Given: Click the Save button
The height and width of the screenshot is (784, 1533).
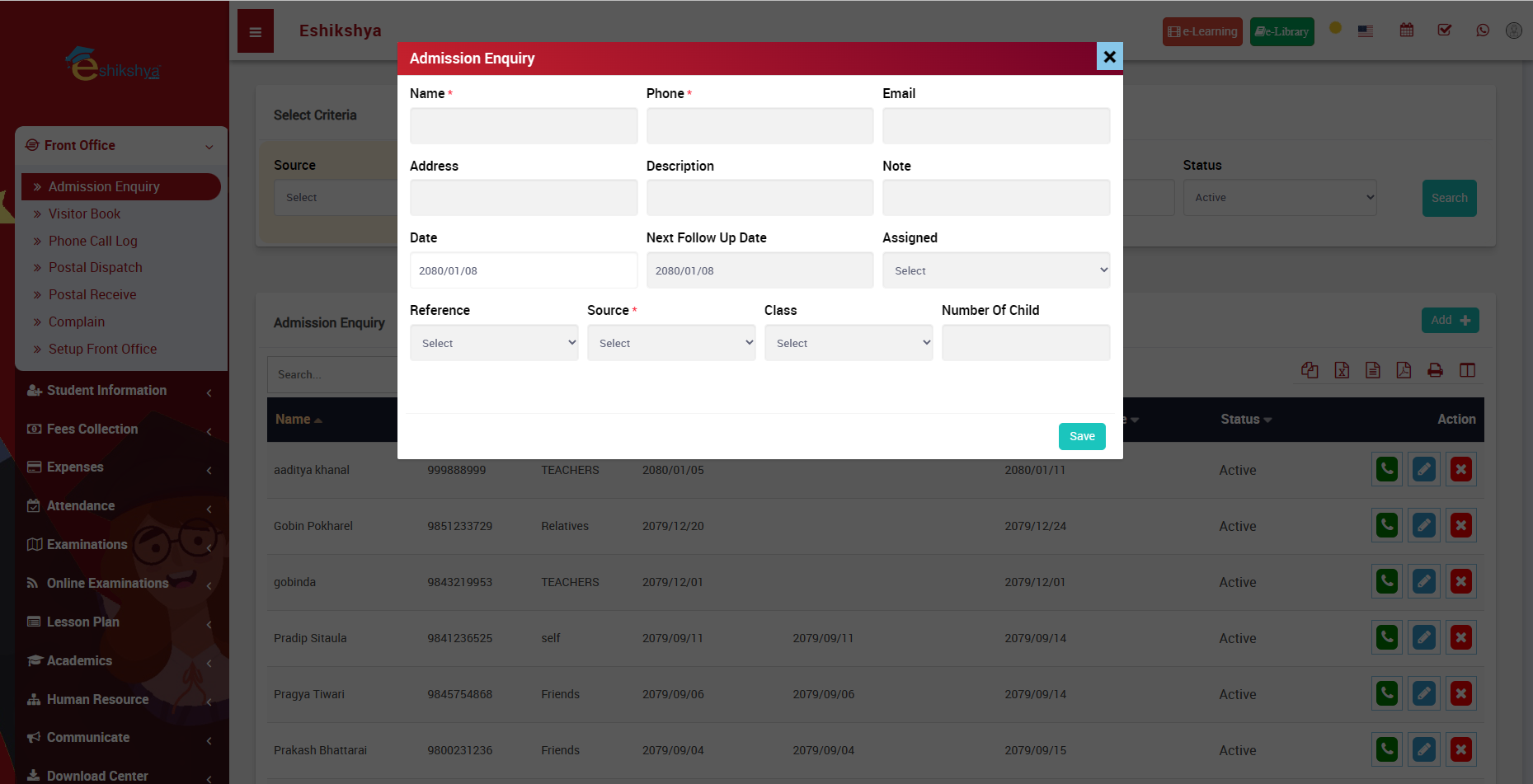Looking at the screenshot, I should (x=1082, y=436).
